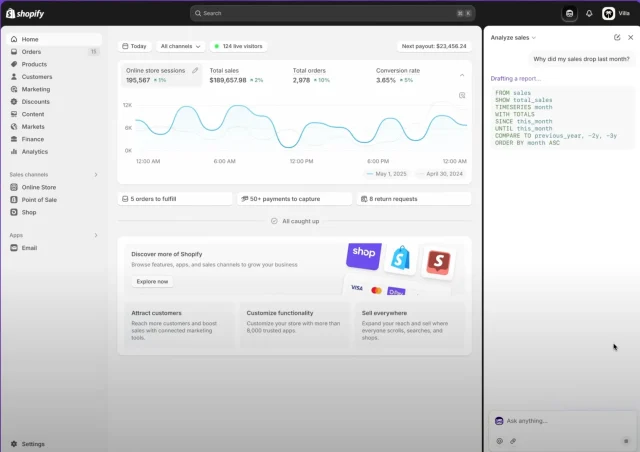Click the Home house icon in the sidebar
This screenshot has height=452, width=640.
[x=14, y=39]
